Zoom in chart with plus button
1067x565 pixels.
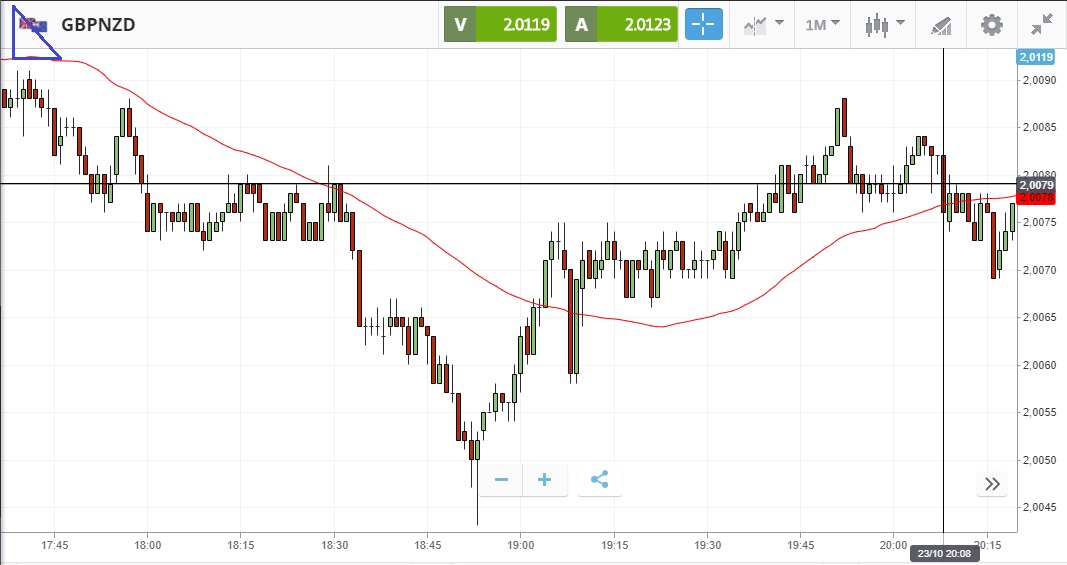click(x=544, y=480)
